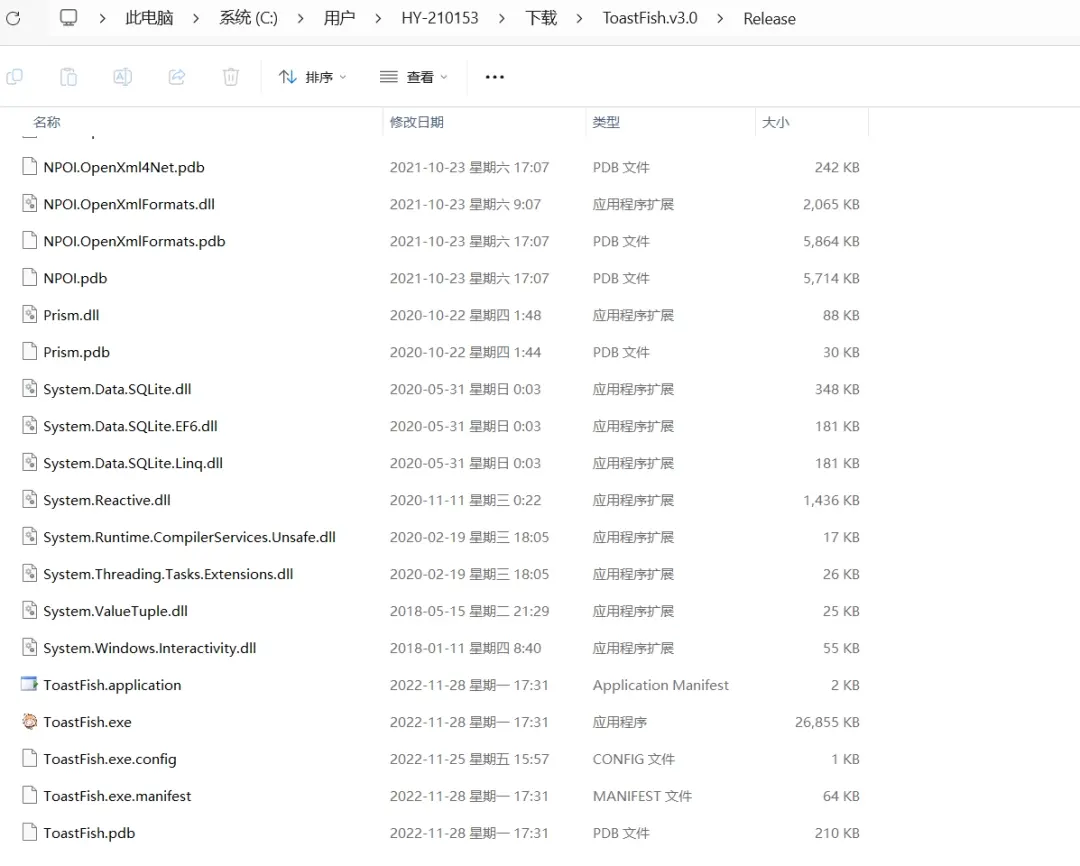
Task: Click the Prism.pdb file icon
Action: [x=30, y=351]
